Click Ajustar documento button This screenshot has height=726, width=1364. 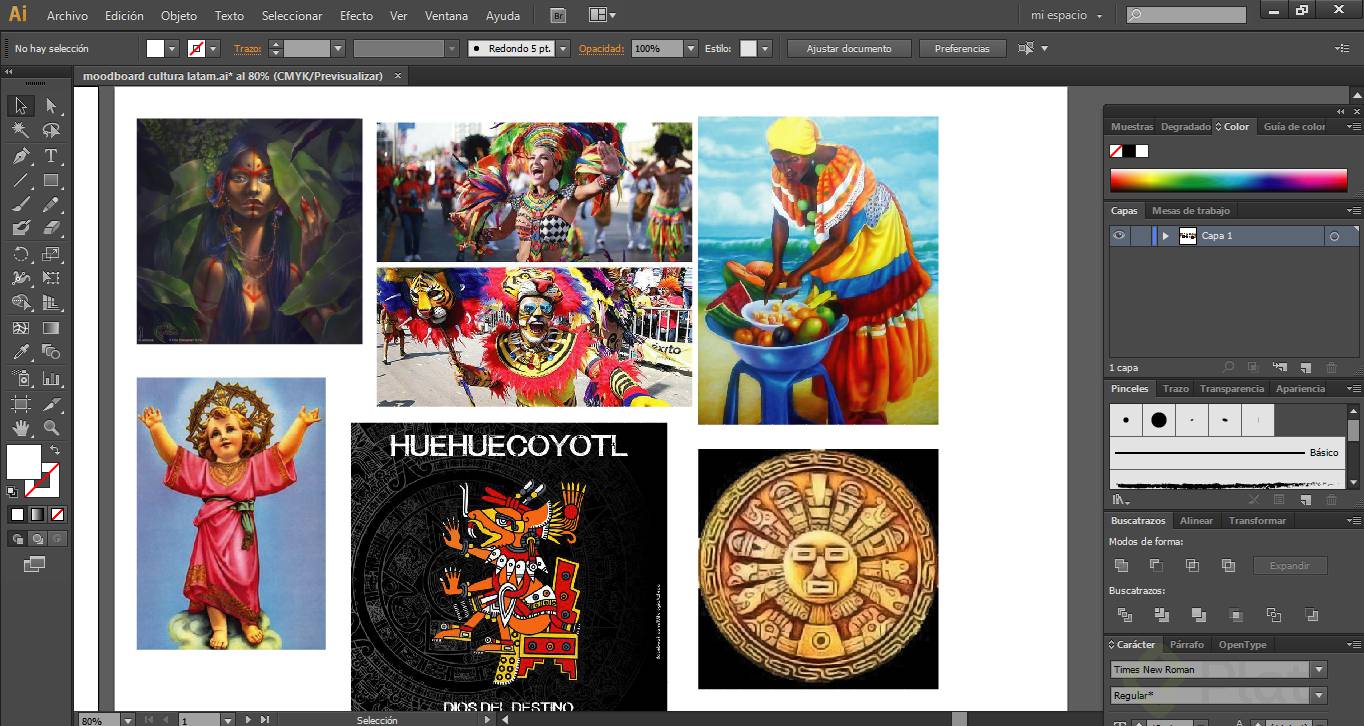click(849, 48)
